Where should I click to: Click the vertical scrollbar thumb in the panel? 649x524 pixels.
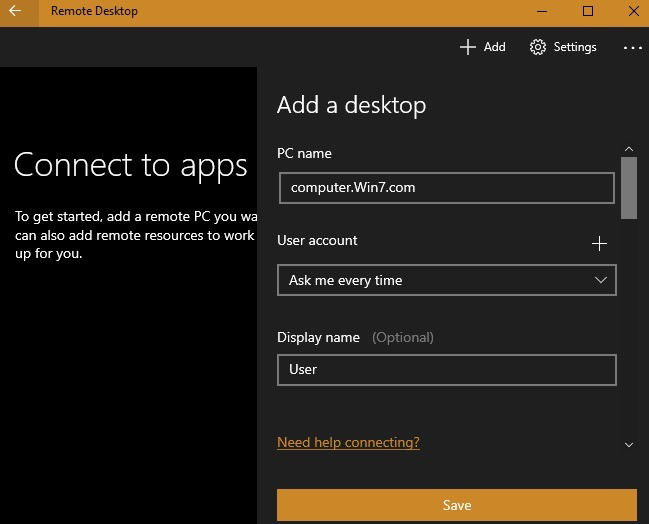629,187
